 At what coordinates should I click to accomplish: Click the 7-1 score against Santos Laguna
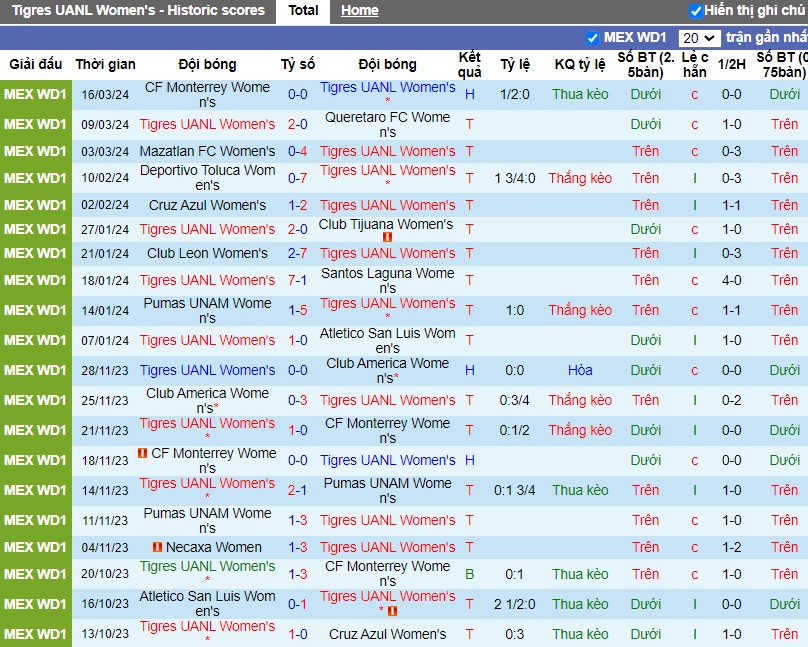[297, 280]
